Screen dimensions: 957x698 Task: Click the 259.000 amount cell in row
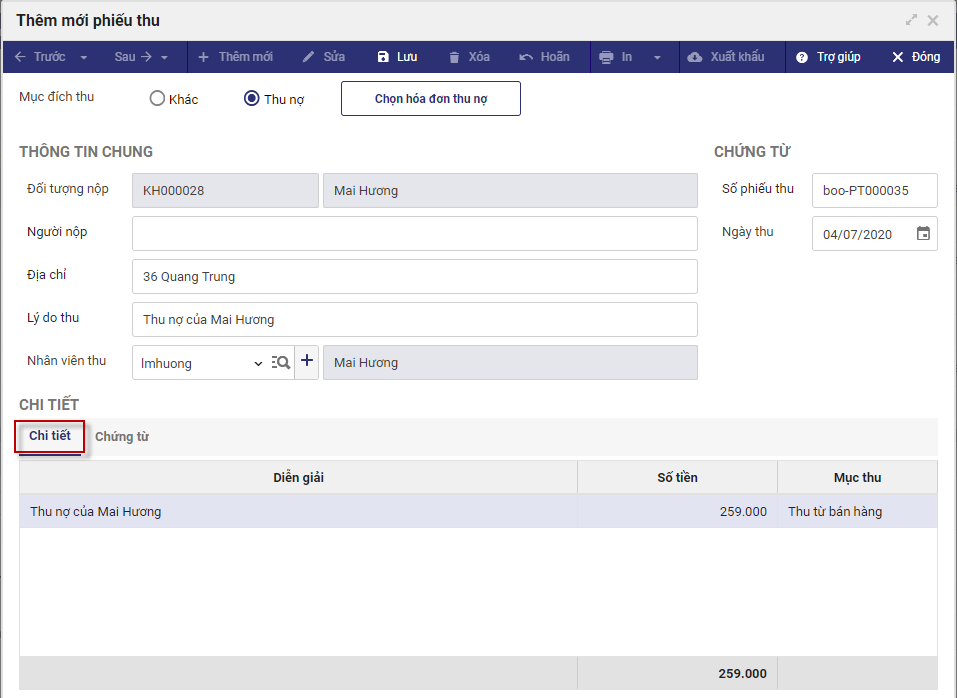pyautogui.click(x=677, y=511)
